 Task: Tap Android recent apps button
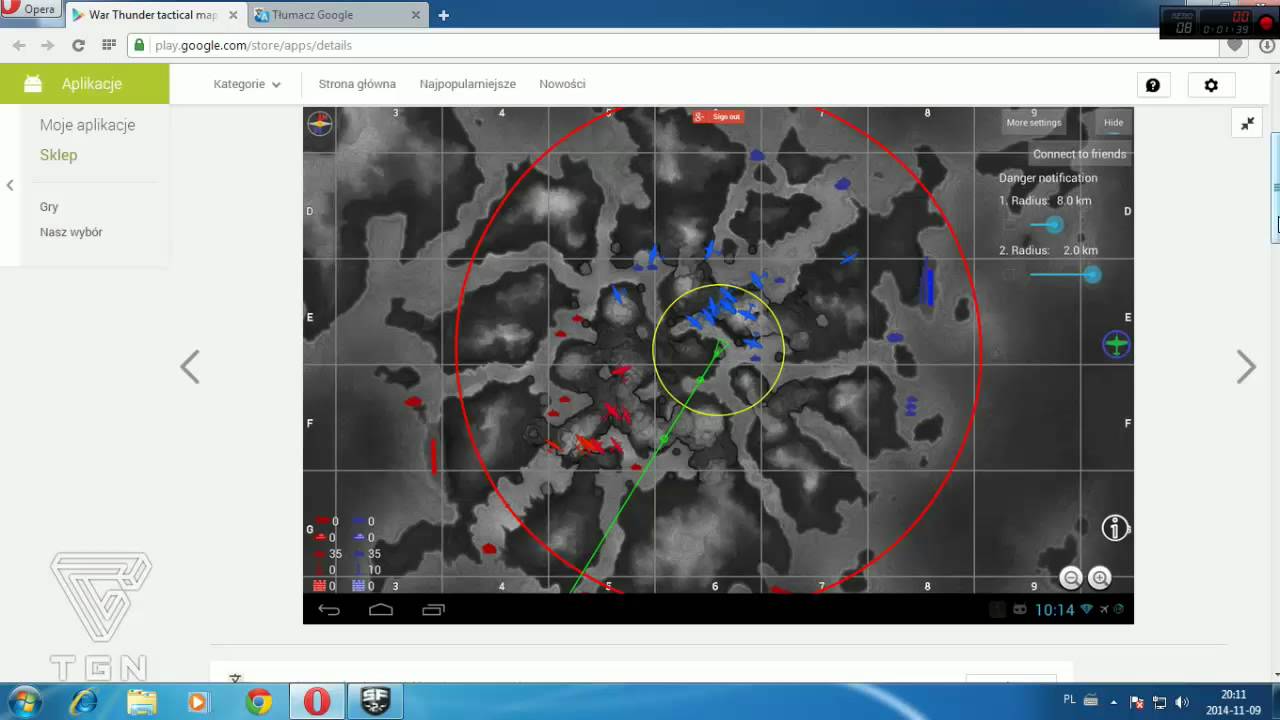(x=433, y=610)
